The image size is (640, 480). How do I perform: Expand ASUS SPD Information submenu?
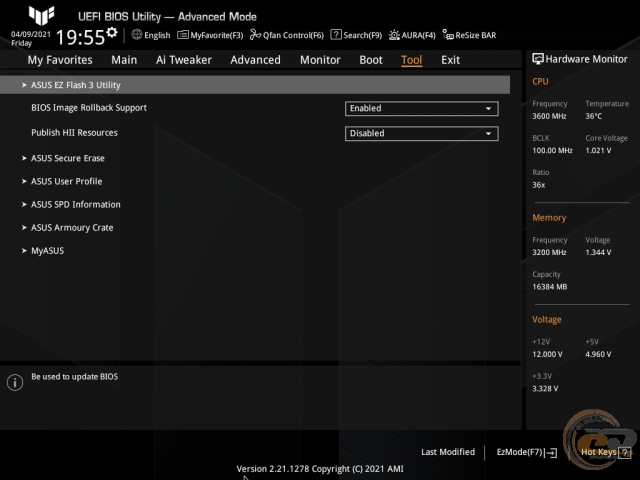(76, 204)
